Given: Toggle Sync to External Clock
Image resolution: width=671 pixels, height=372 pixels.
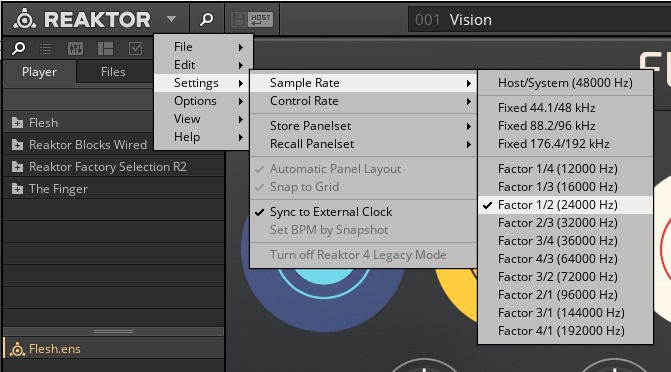Looking at the screenshot, I should tap(364, 212).
